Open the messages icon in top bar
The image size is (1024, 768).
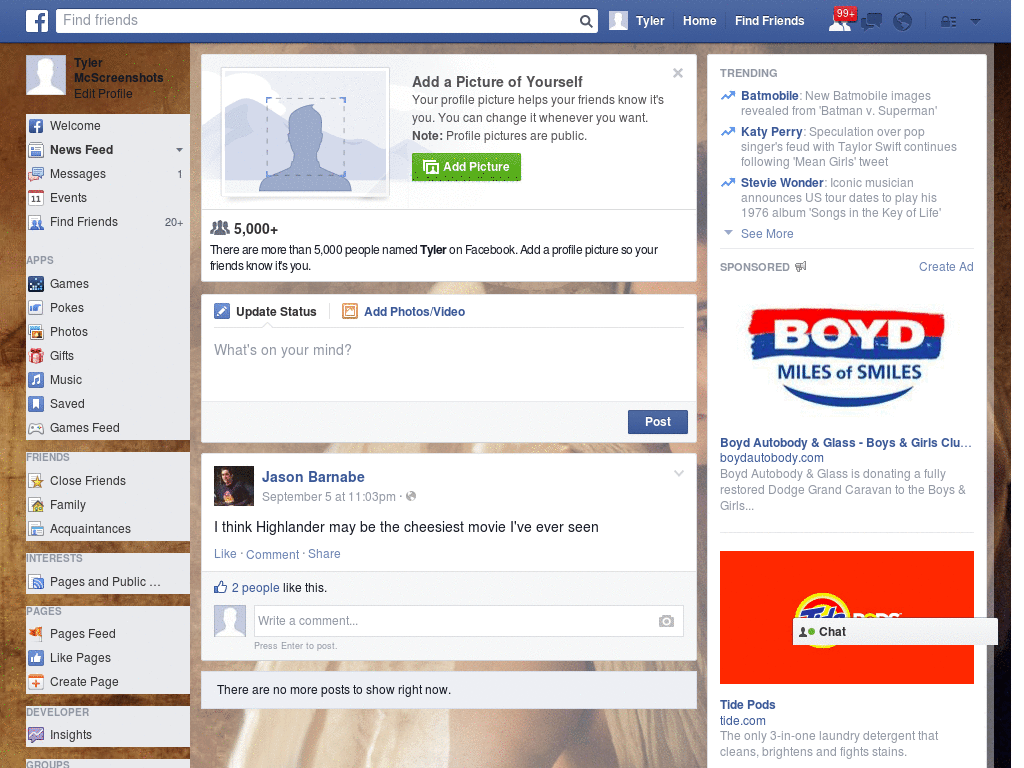tap(871, 22)
